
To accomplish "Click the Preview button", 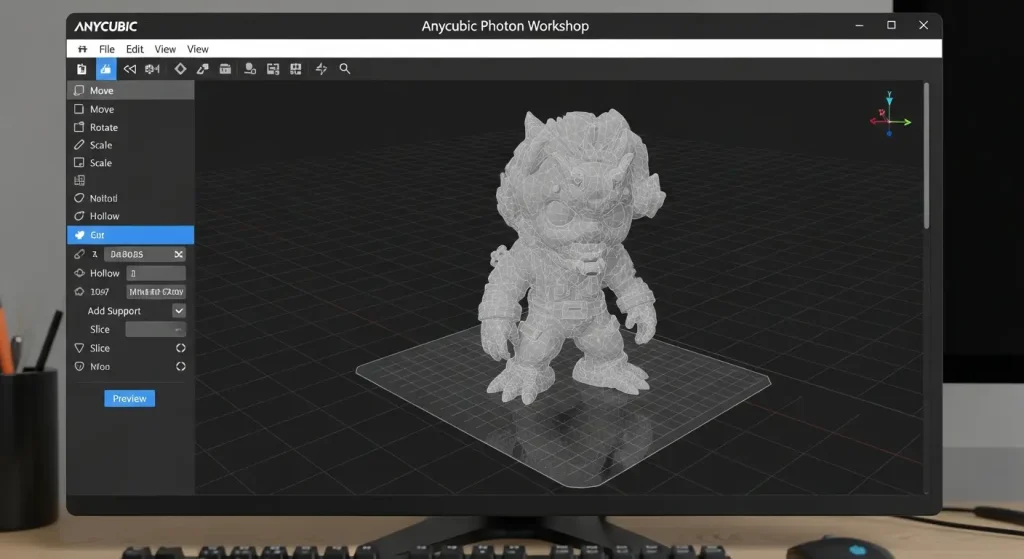I will [129, 398].
